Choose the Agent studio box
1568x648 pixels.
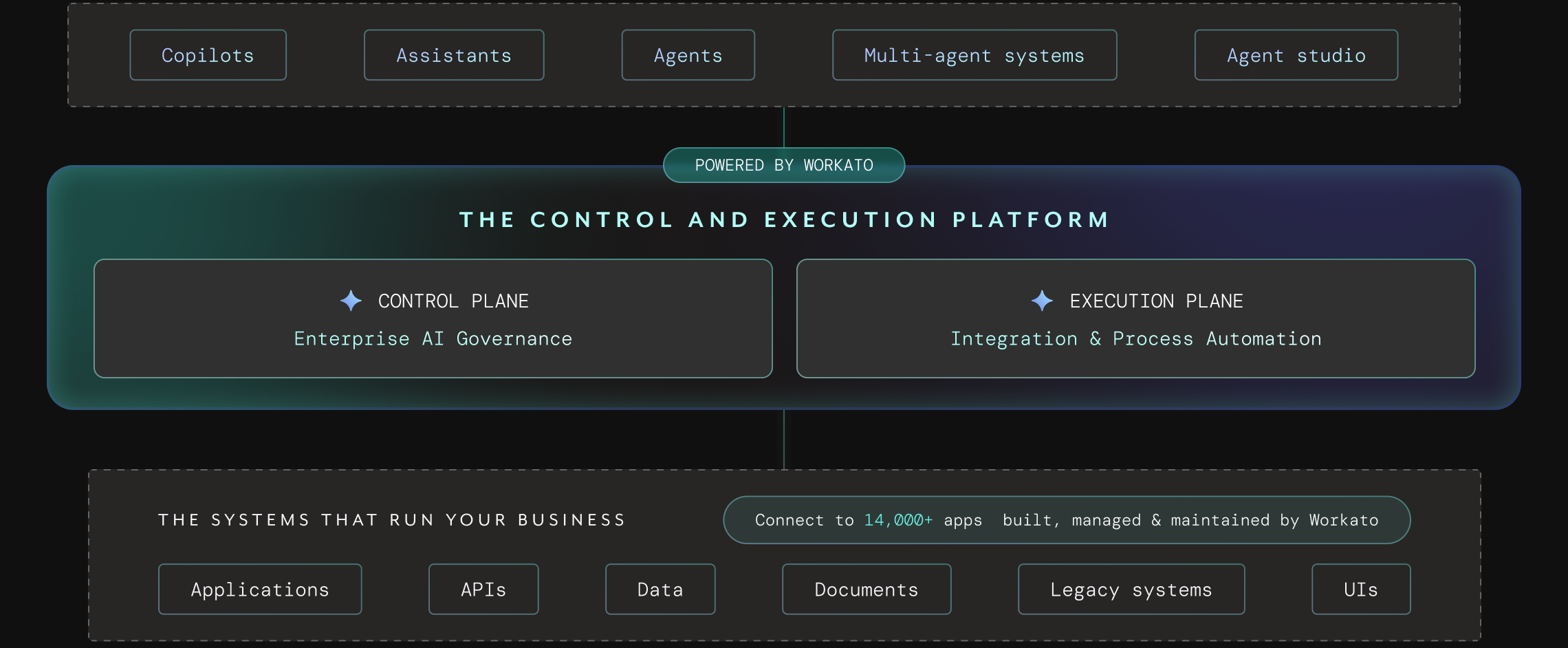(x=1296, y=55)
